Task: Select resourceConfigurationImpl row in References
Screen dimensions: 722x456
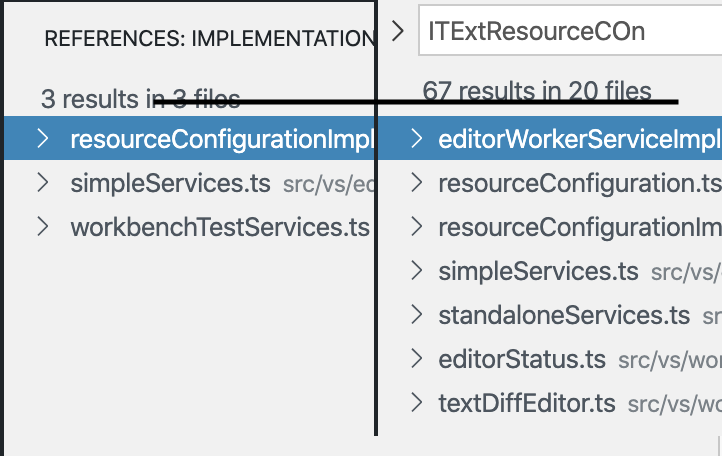Action: 189,138
